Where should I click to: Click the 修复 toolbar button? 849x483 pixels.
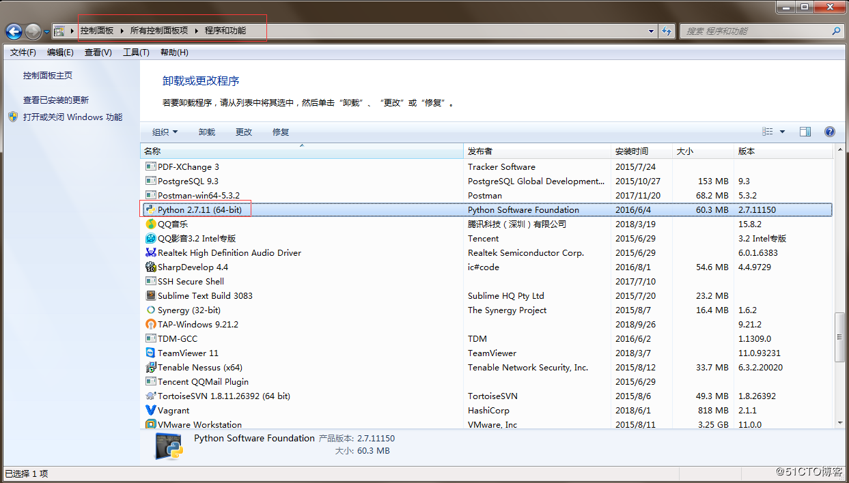coord(280,132)
